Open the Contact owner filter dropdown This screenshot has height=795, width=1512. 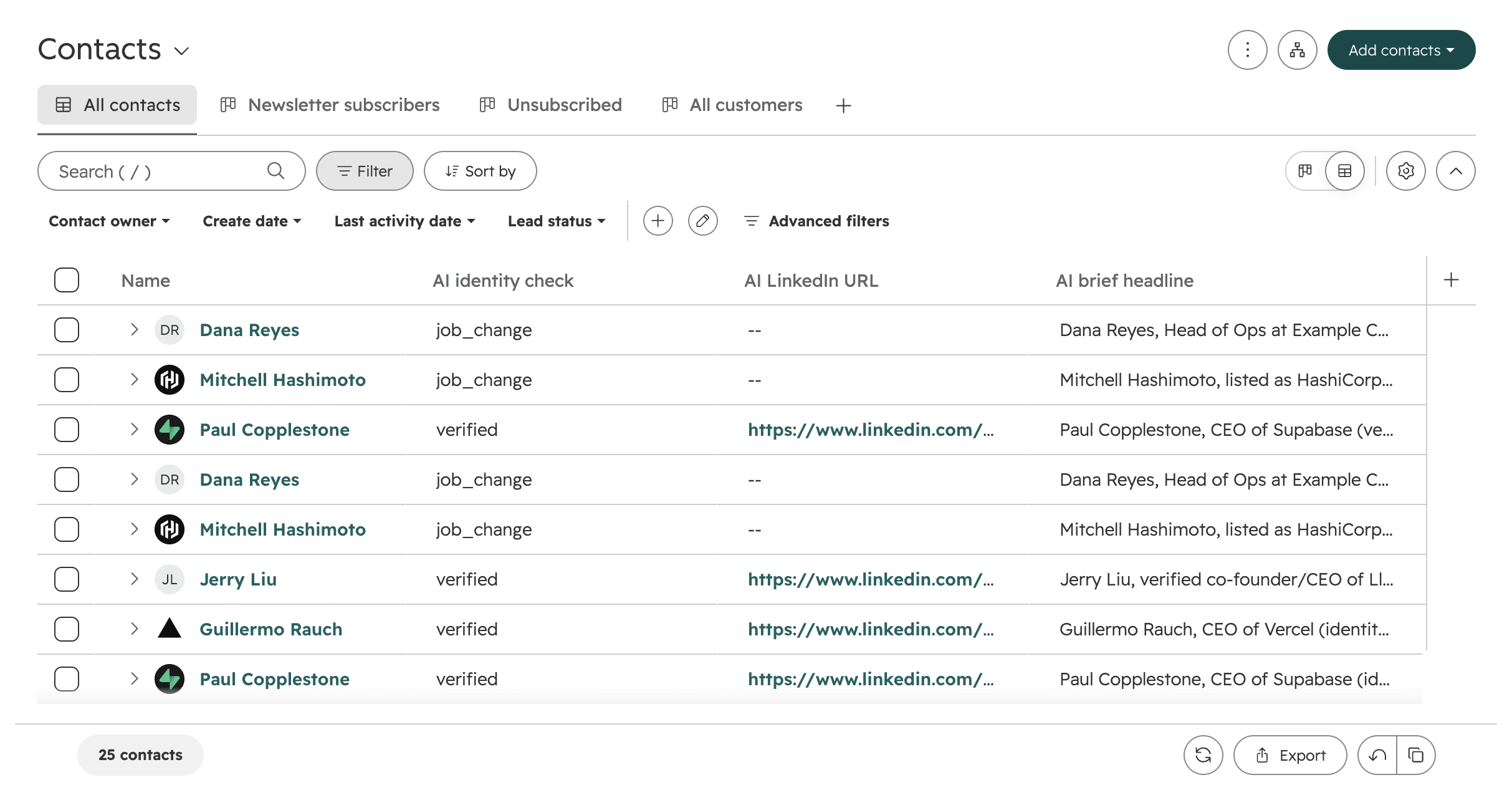[x=109, y=221]
